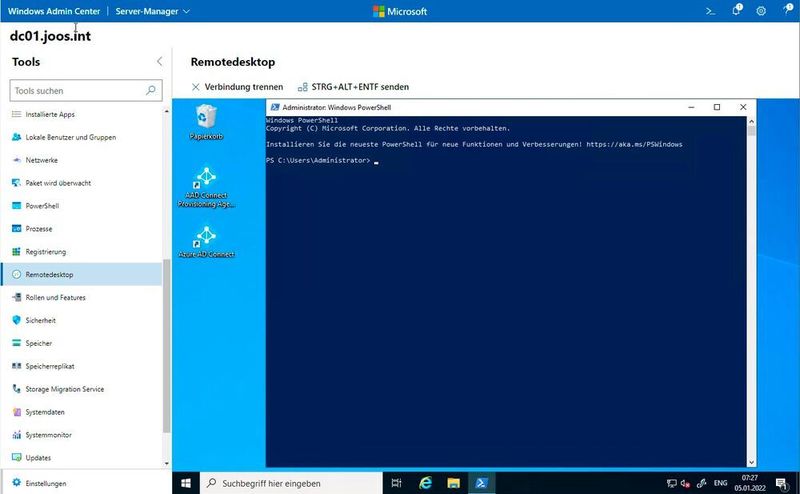Click the scroll-up arrow of PowerShell window
This screenshot has width=800, height=494.
click(751, 121)
